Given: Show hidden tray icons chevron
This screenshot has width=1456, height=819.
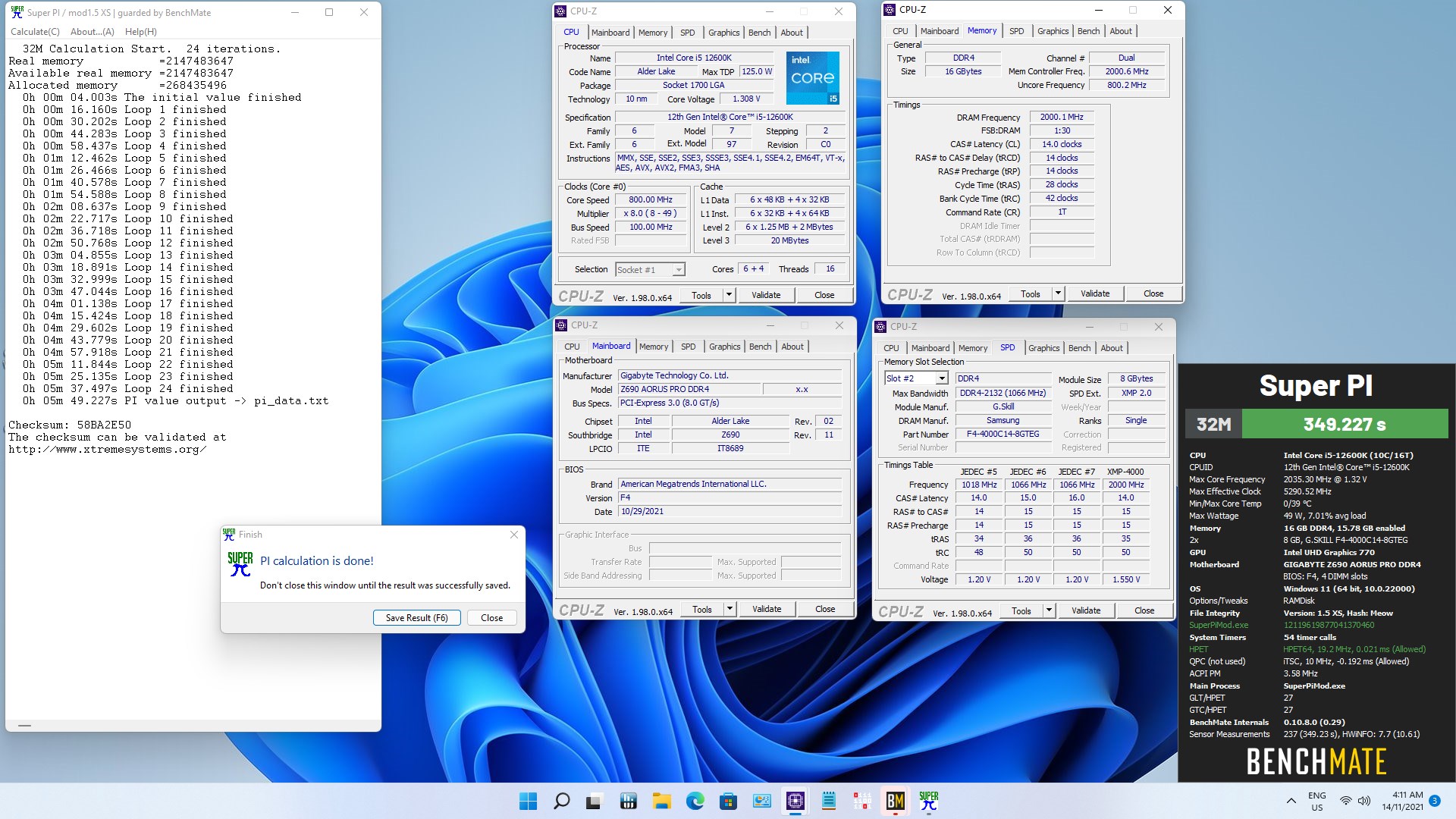Looking at the screenshot, I should [x=1291, y=801].
